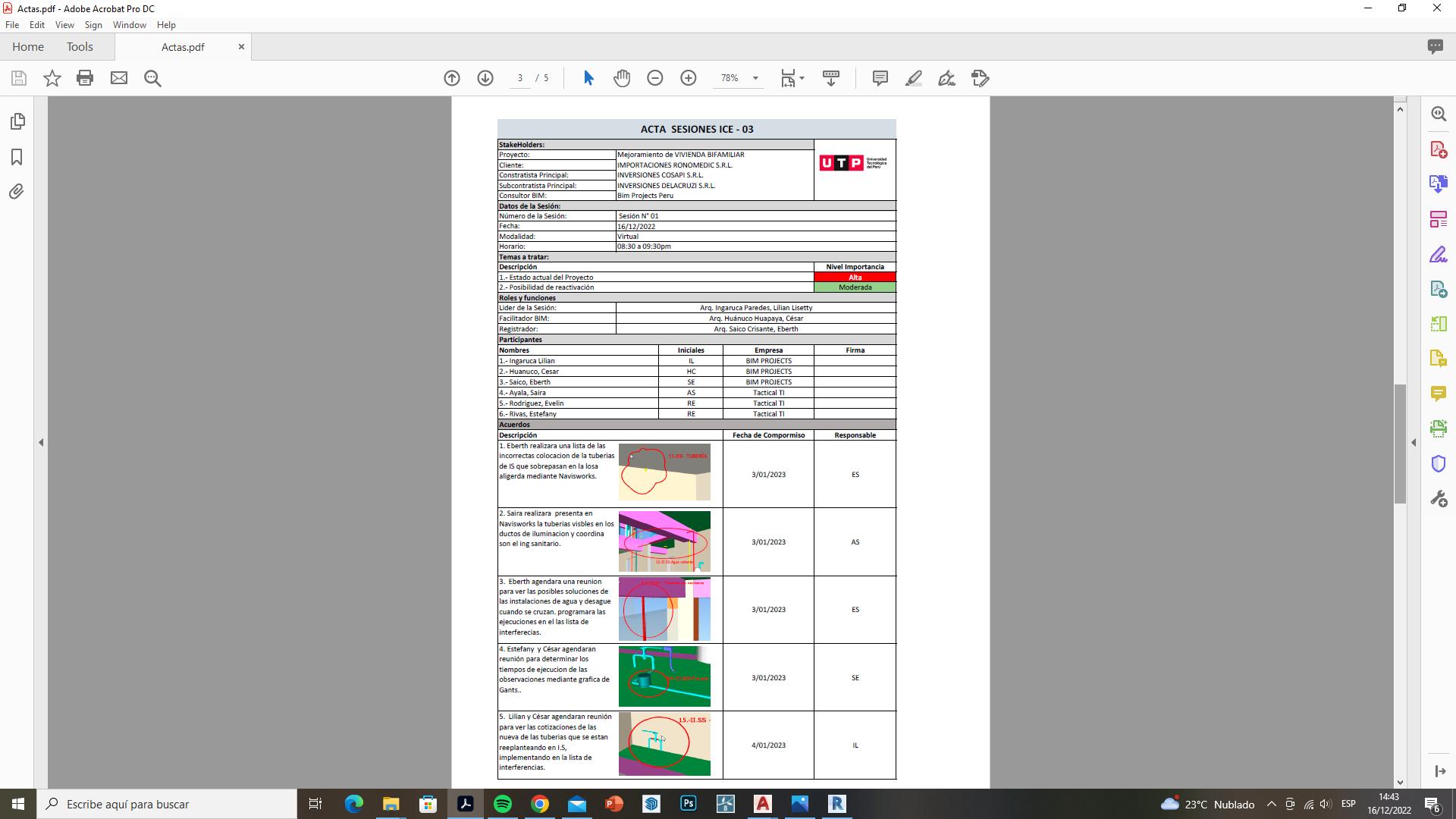Expand the left navigation pane arrow

pos(41,442)
